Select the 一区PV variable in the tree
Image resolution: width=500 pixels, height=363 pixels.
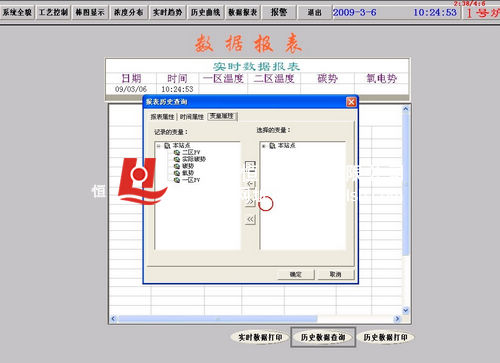click(x=191, y=180)
